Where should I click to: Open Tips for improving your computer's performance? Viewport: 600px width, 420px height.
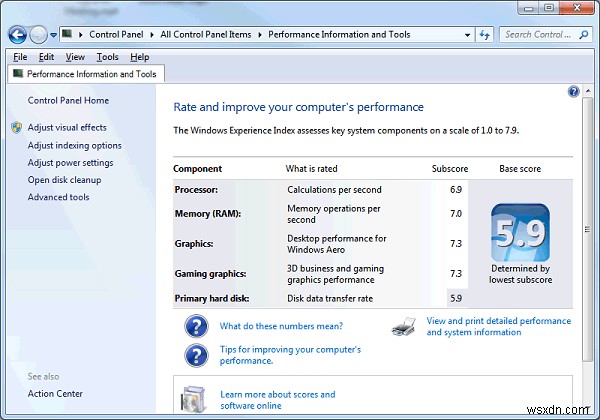click(290, 355)
